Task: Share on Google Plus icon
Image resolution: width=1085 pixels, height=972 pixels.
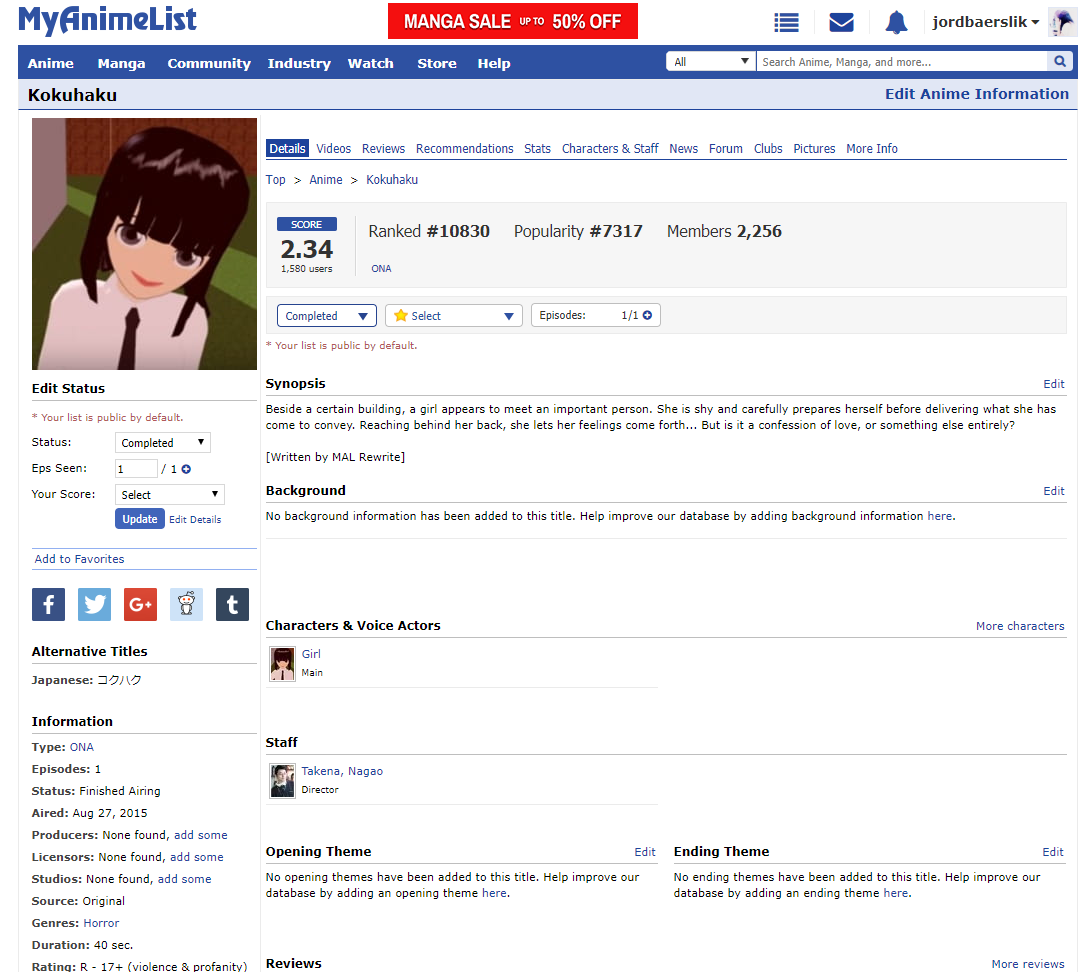Action: [140, 604]
